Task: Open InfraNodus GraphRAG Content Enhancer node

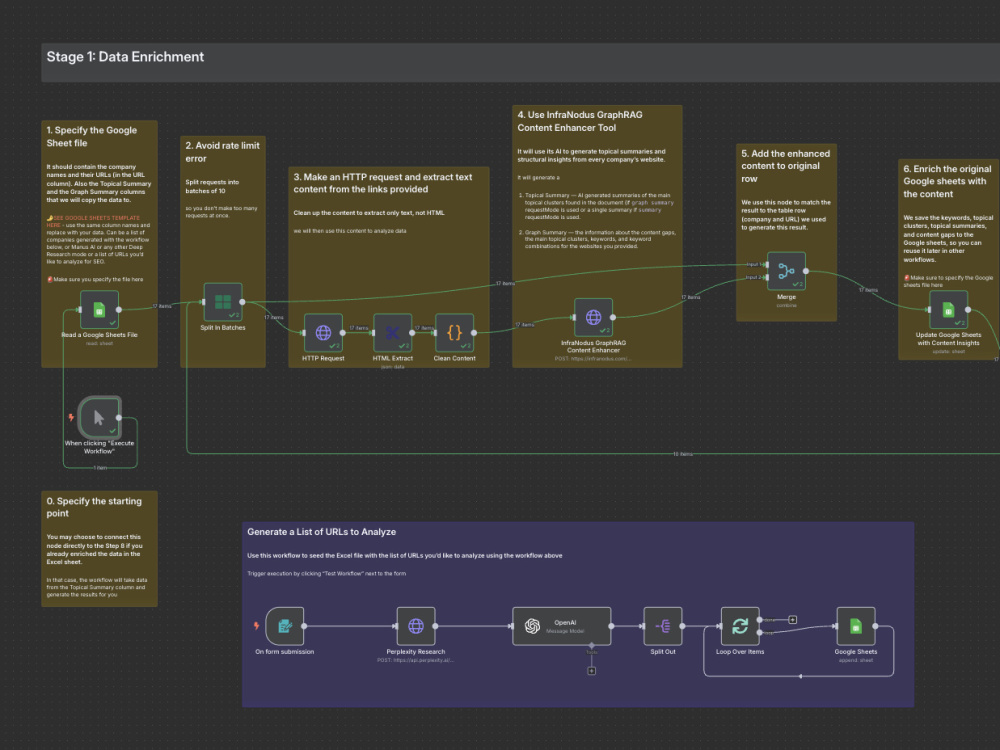Action: 593,317
